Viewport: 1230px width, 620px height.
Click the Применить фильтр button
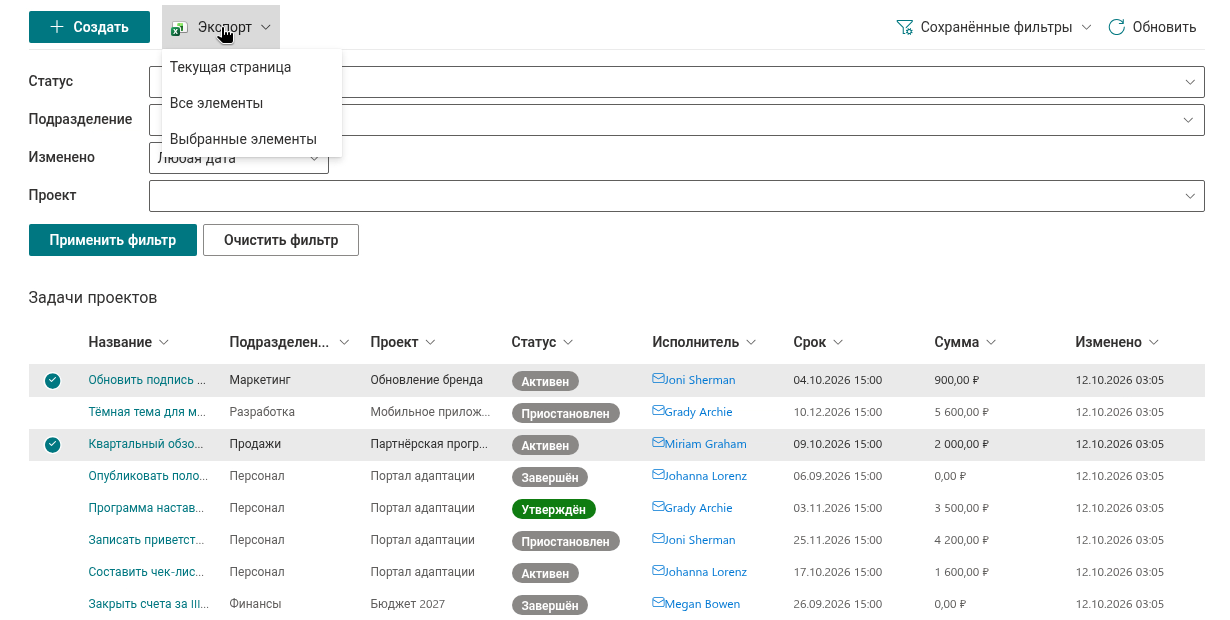tap(113, 240)
